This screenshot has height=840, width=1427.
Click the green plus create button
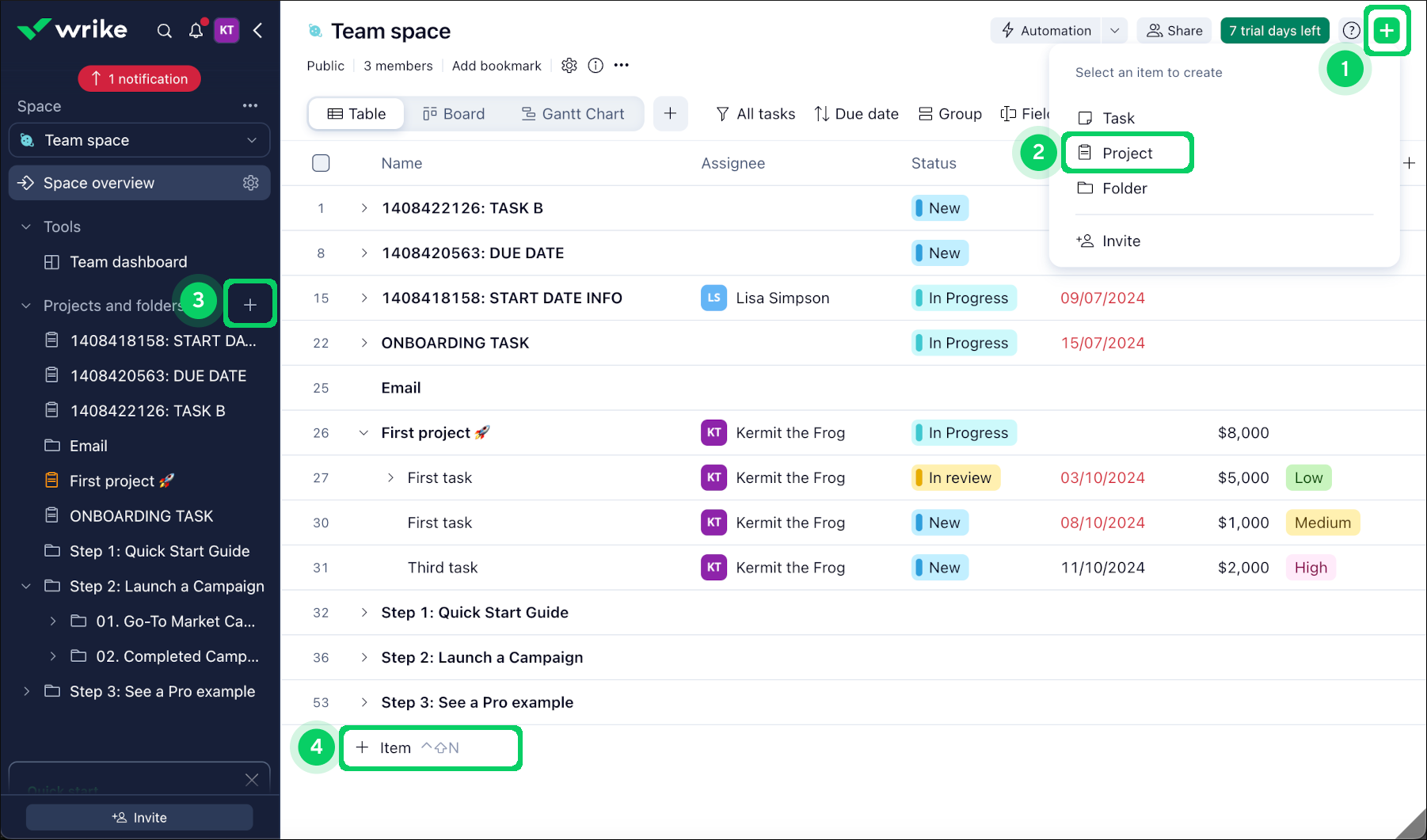pos(1386,31)
